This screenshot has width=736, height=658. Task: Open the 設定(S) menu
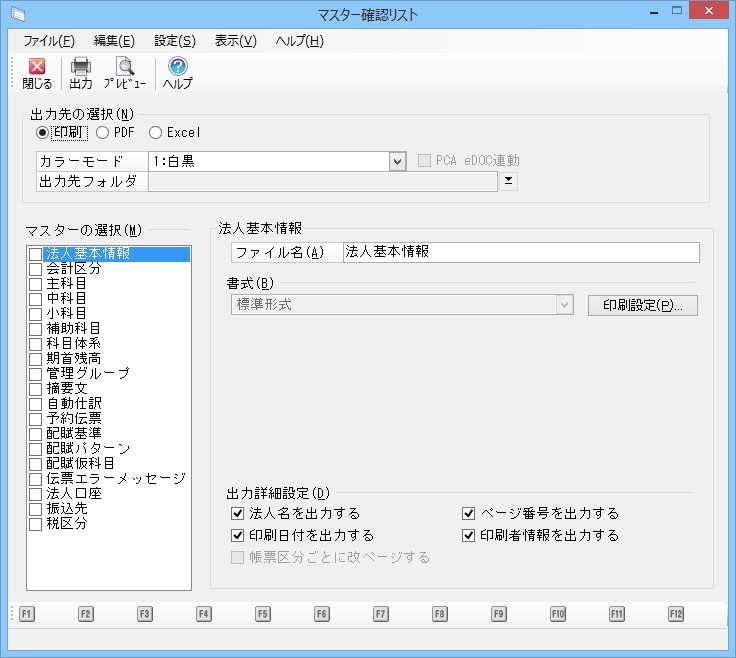[175, 41]
